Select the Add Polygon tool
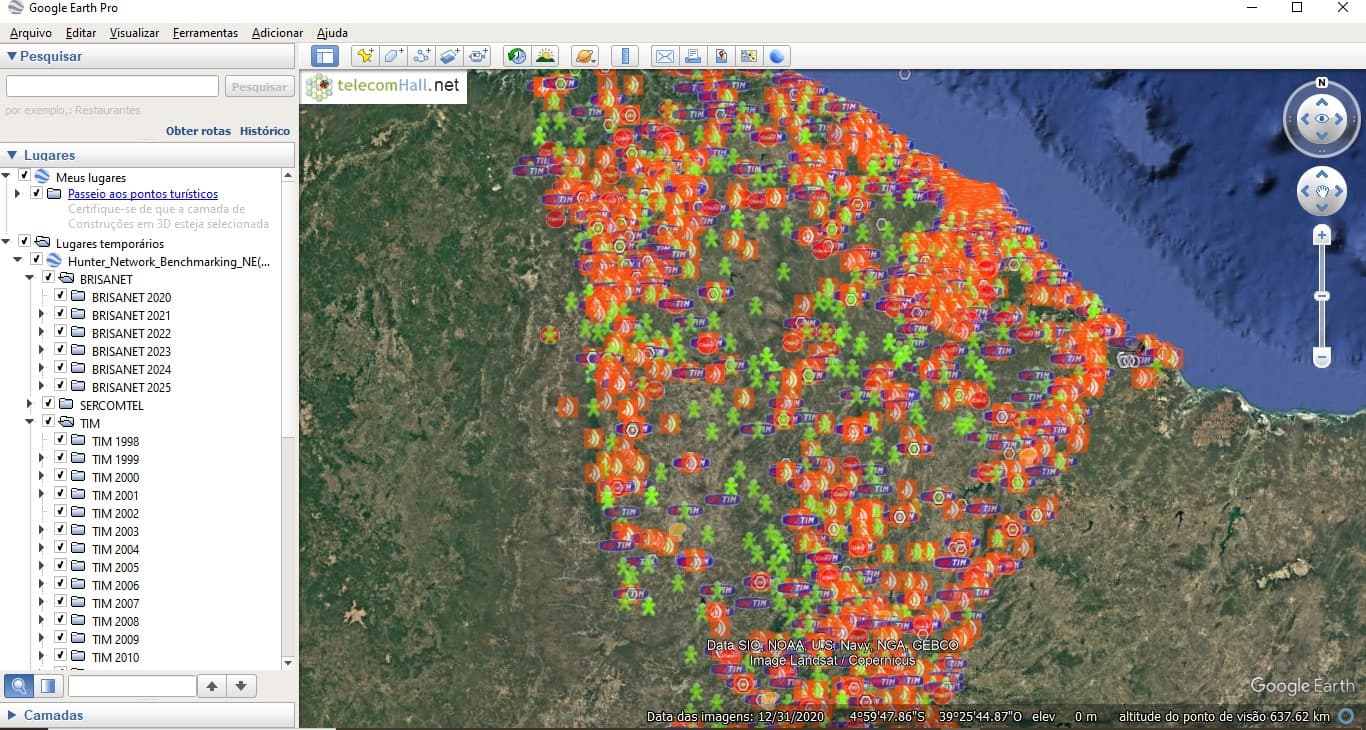 click(393, 56)
